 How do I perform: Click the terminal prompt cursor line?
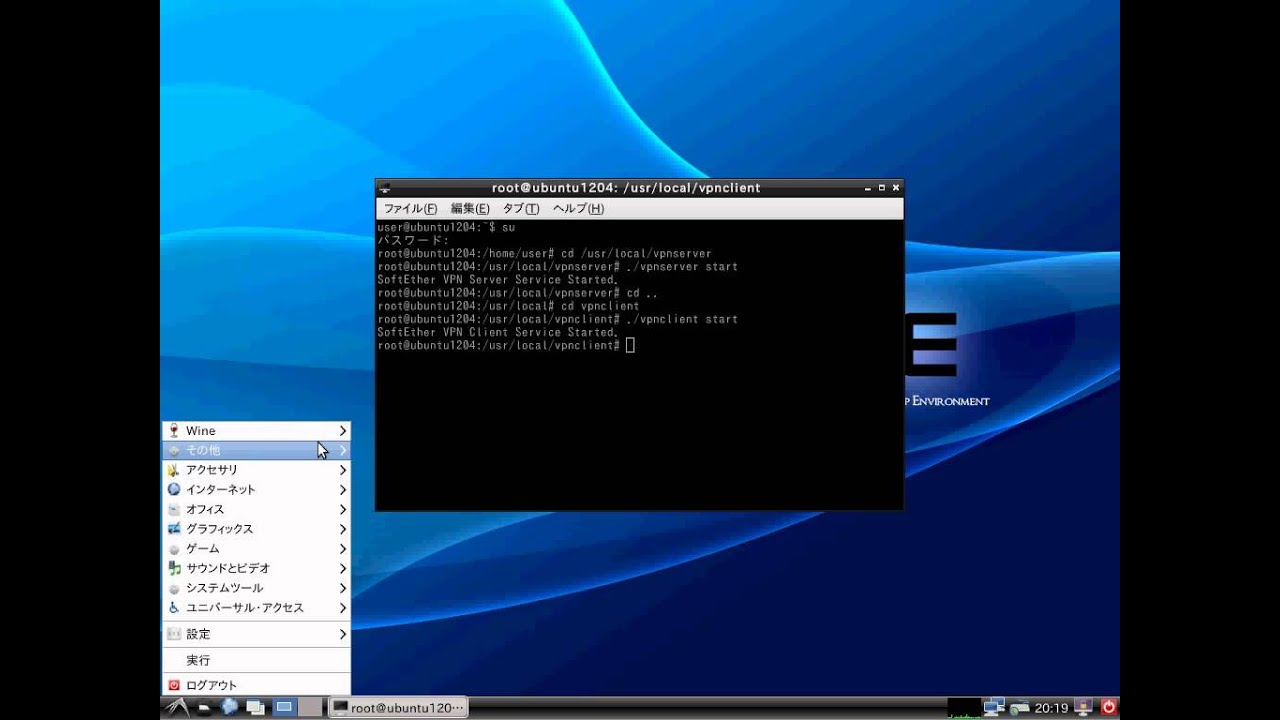(506, 345)
